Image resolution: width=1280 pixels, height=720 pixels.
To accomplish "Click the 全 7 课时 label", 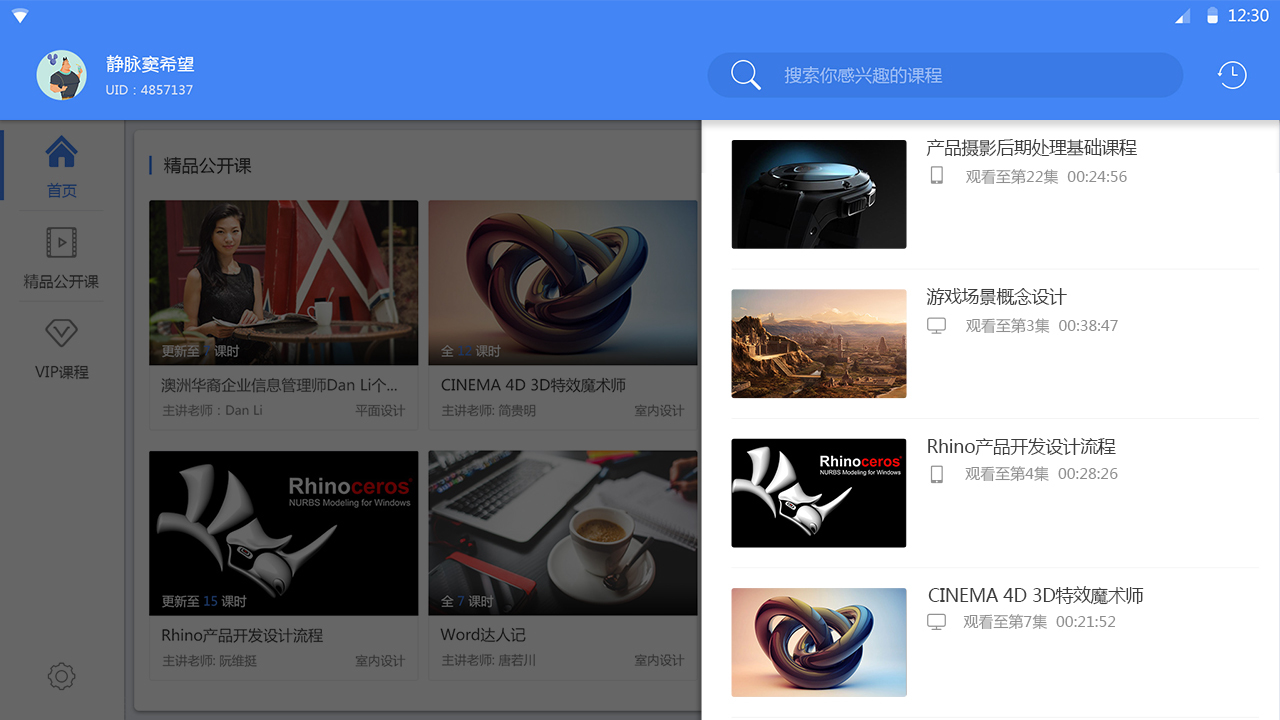I will (x=467, y=601).
